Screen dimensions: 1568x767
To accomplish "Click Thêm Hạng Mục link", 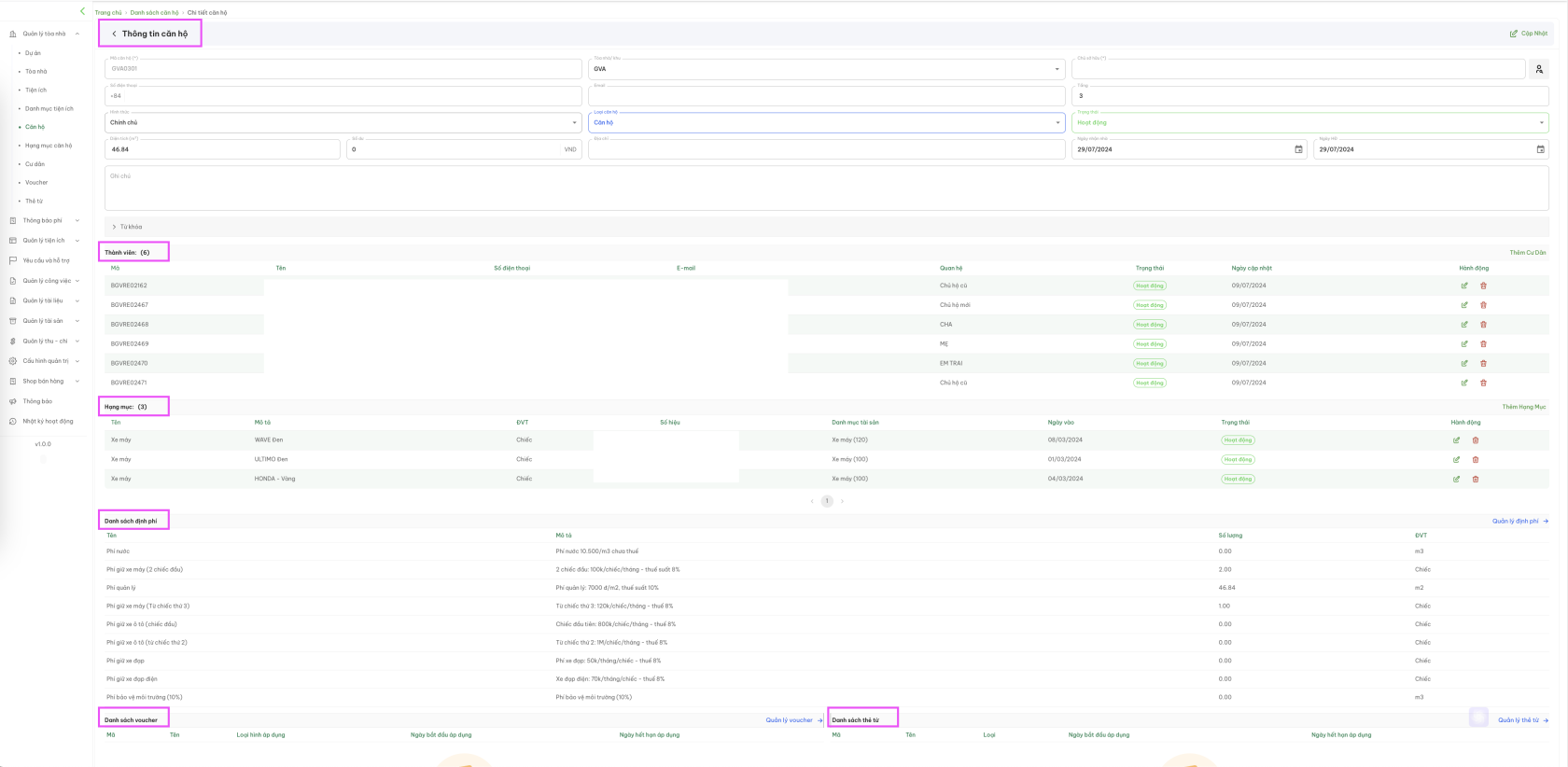I will (x=1524, y=407).
